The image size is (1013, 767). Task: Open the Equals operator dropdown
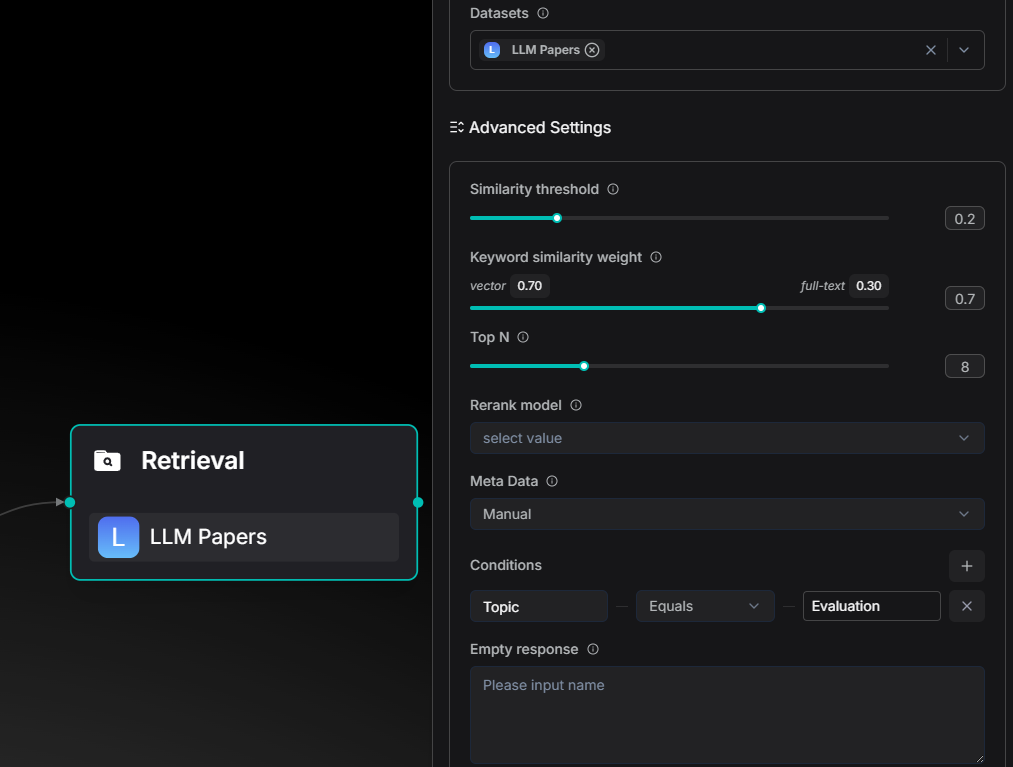click(x=705, y=606)
